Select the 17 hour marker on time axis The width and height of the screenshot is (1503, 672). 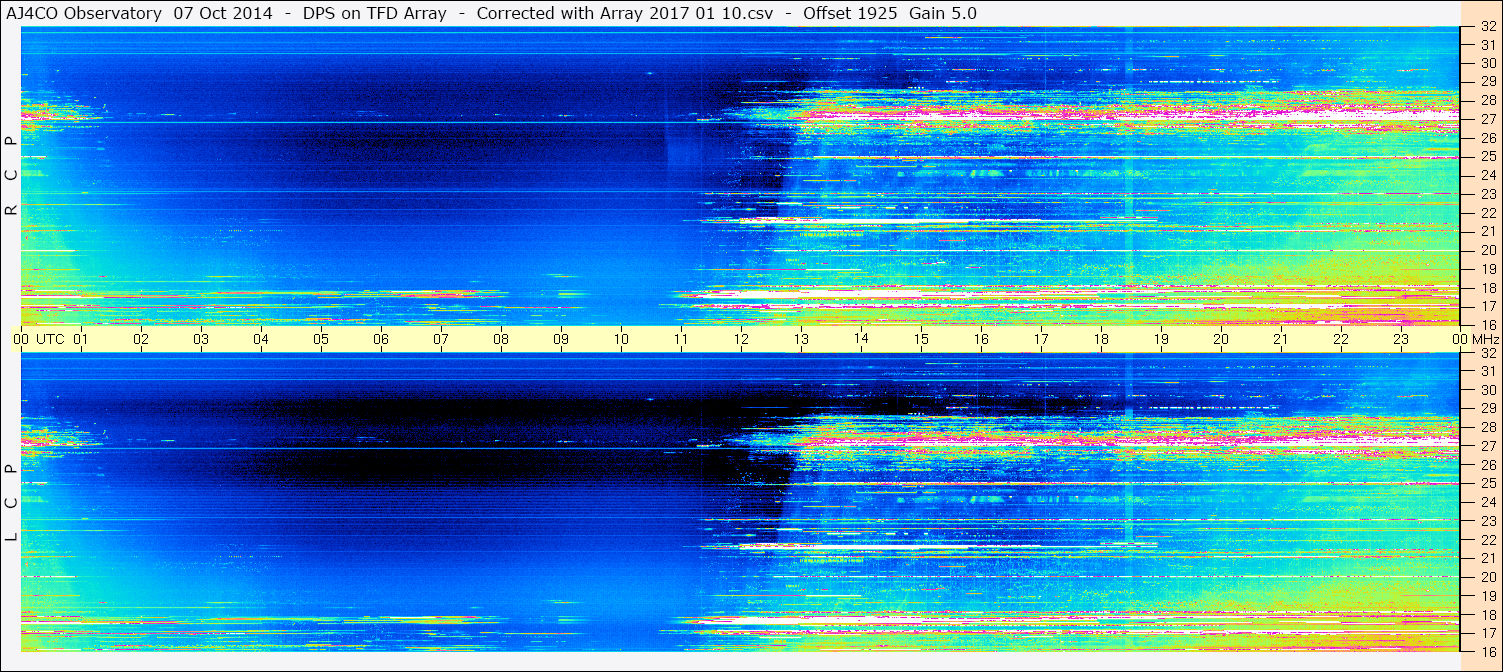(1041, 340)
